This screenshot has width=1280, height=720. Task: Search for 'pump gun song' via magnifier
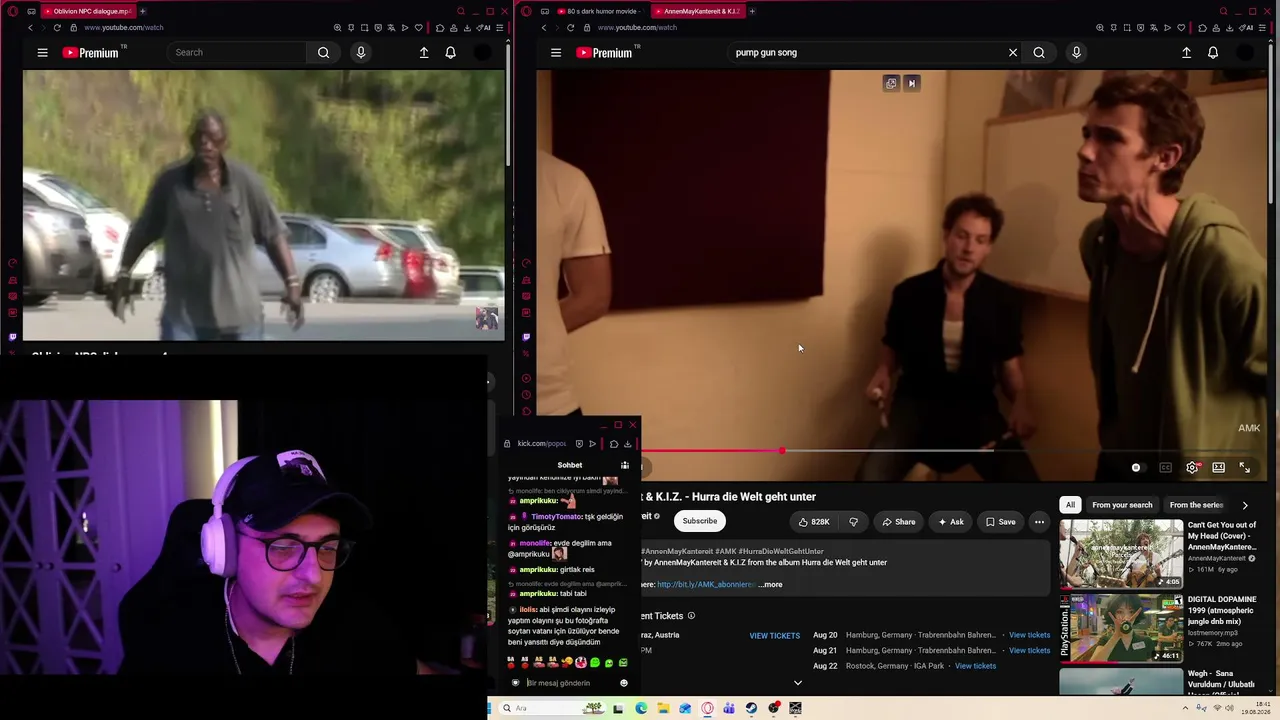point(1039,53)
